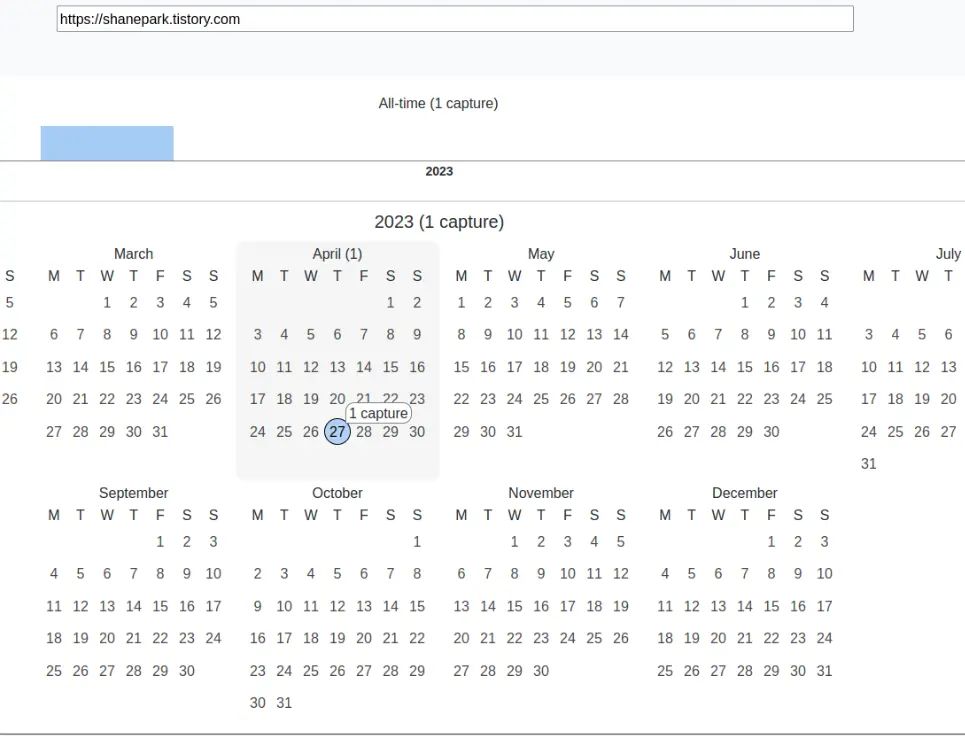The width and height of the screenshot is (965, 755).
Task: Select day 19 in October
Action: tap(337, 639)
